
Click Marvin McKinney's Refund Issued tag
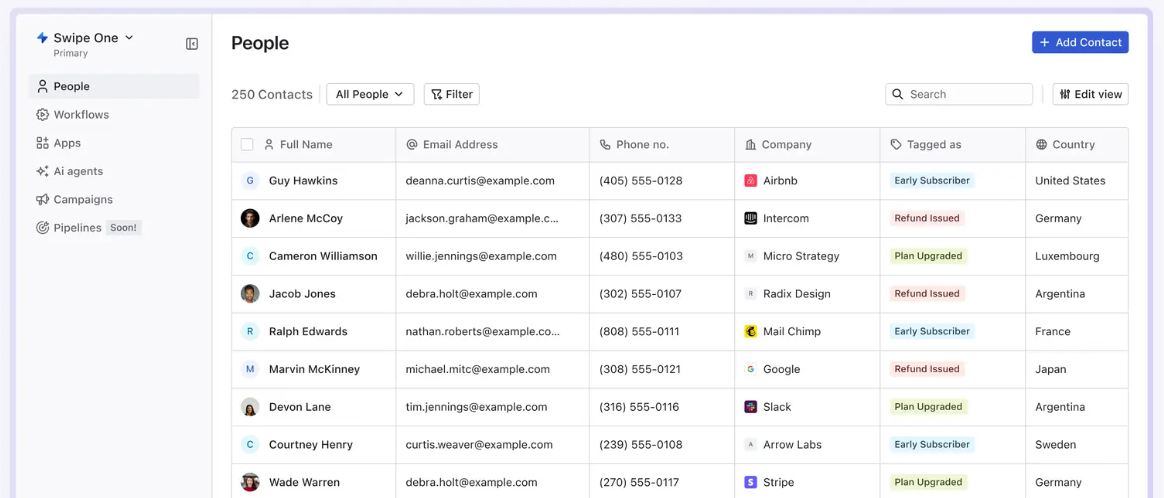tap(927, 369)
